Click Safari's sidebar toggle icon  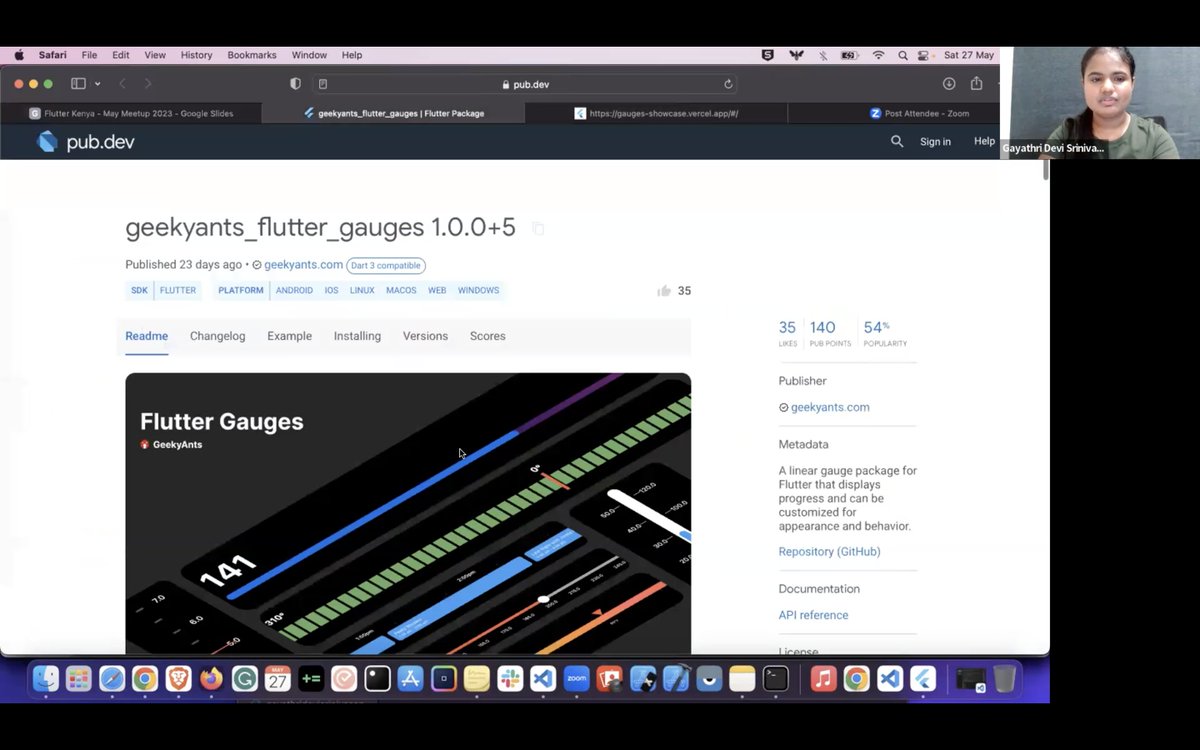(78, 84)
